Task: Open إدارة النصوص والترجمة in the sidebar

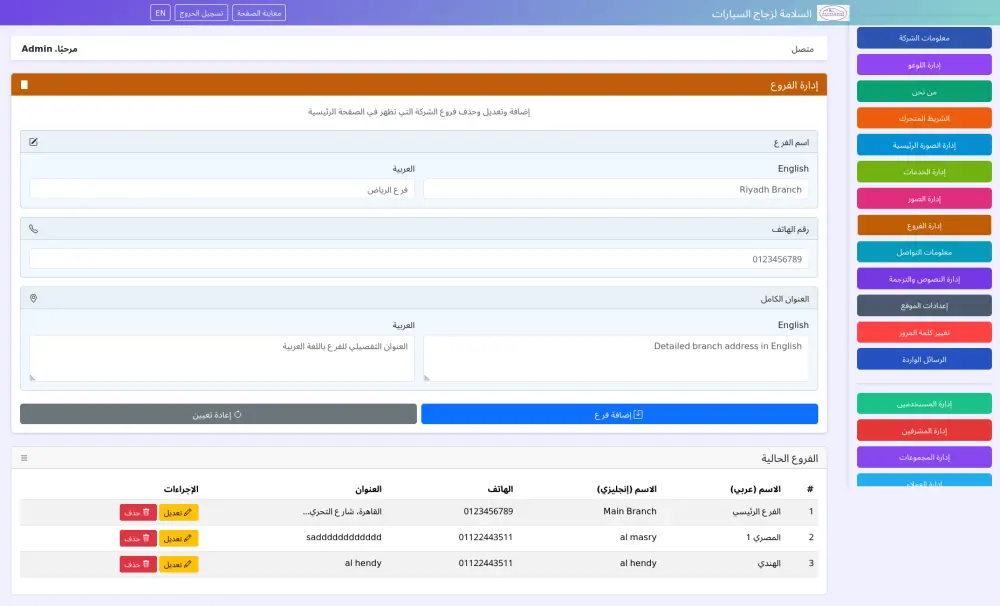Action: (924, 279)
